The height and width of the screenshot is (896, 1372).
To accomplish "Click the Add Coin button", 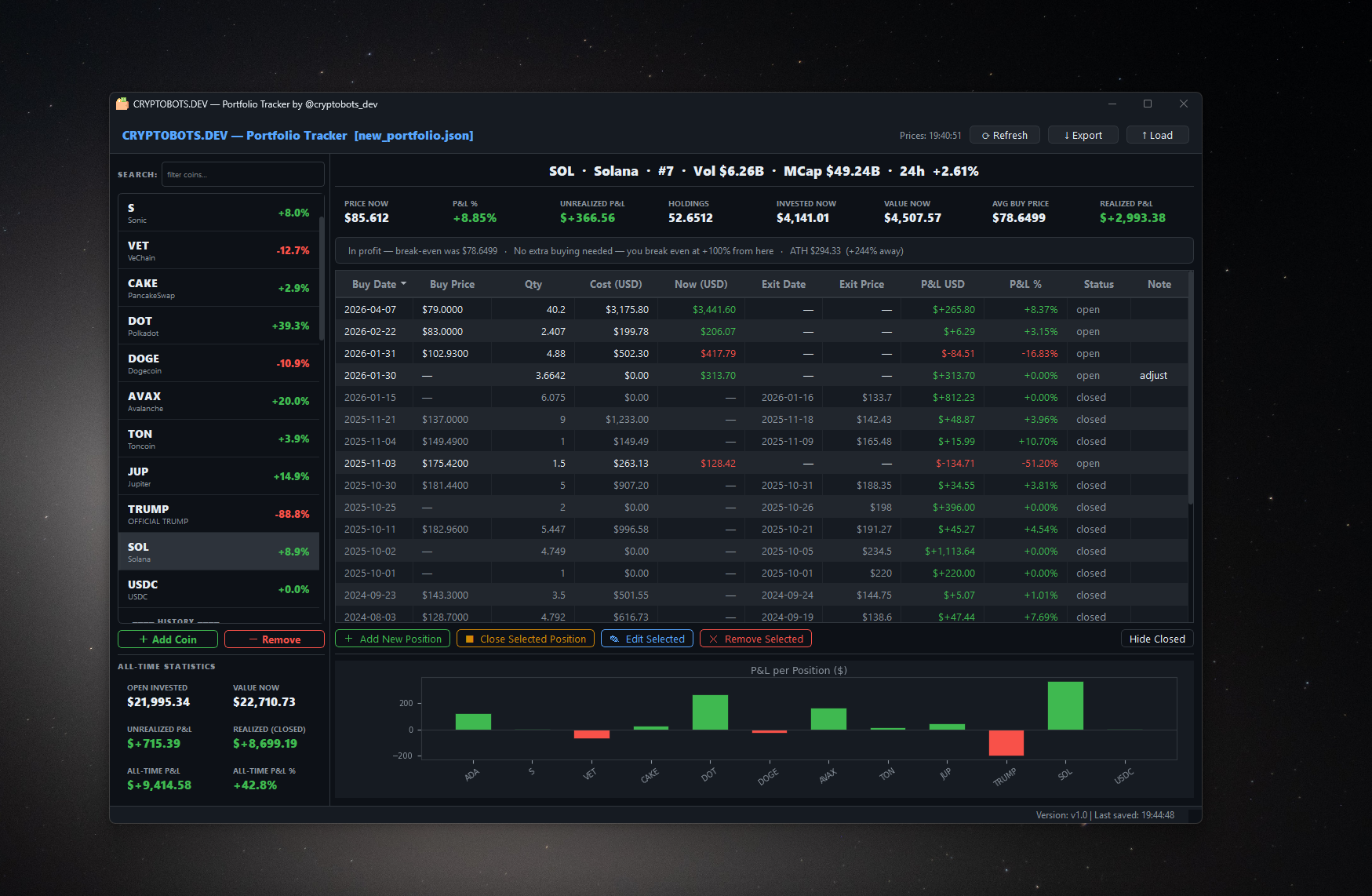I will (168, 639).
